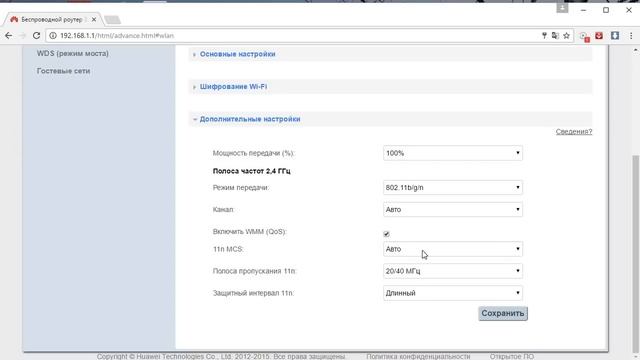Open the red mail extension icon

(599, 36)
